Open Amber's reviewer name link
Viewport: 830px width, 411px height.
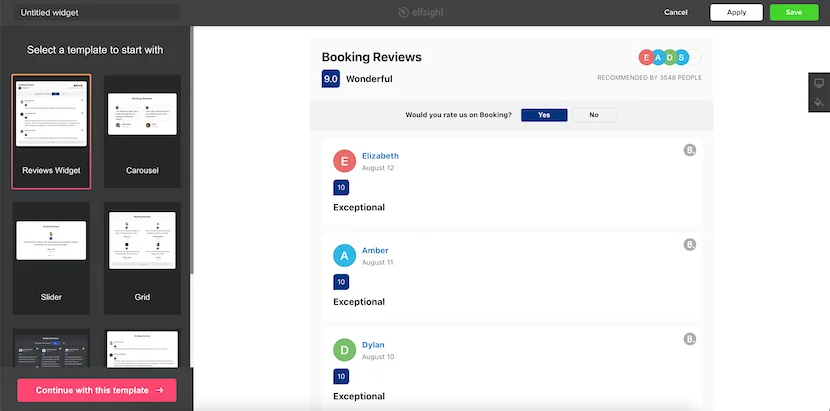pos(375,250)
